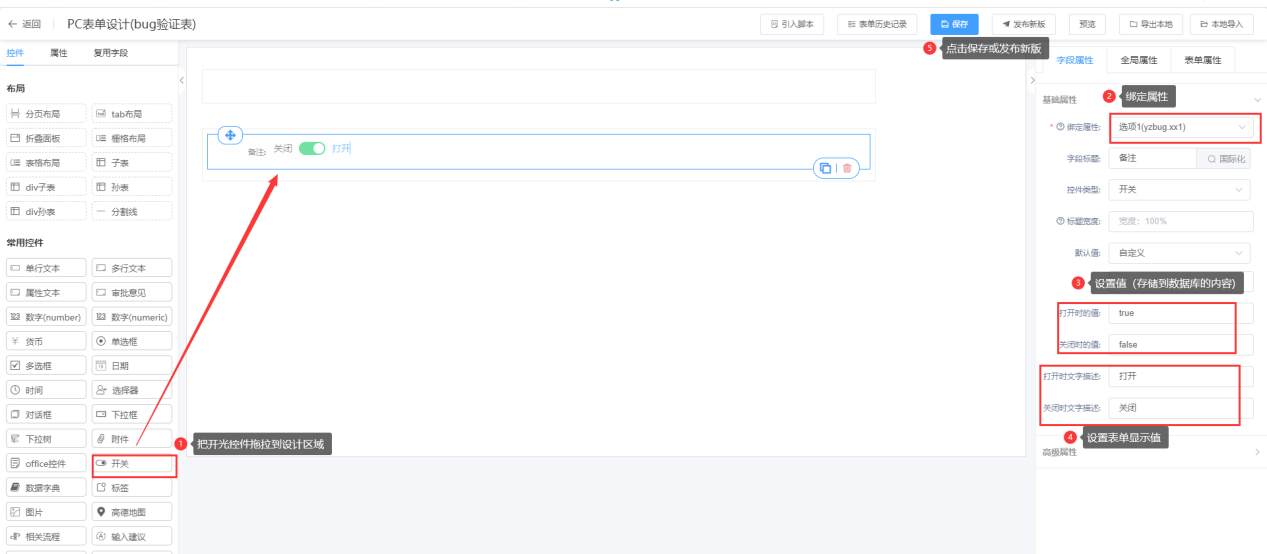Screen dimensions: 1267x554
Task: Collapse the right property panel
Action: pyautogui.click(x=1032, y=80)
